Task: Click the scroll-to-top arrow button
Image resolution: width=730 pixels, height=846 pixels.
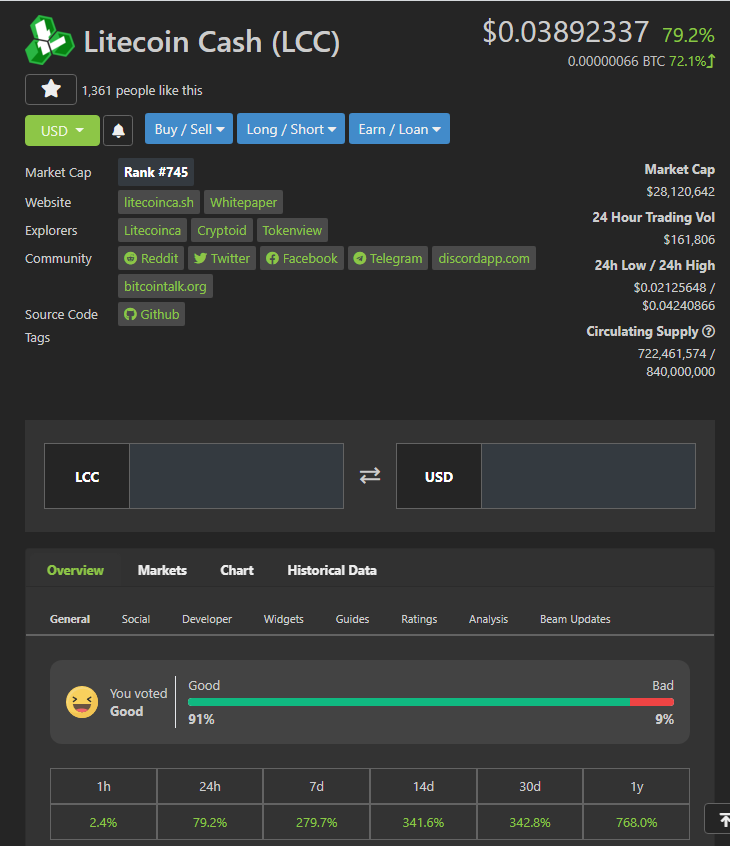Action: pos(719,818)
